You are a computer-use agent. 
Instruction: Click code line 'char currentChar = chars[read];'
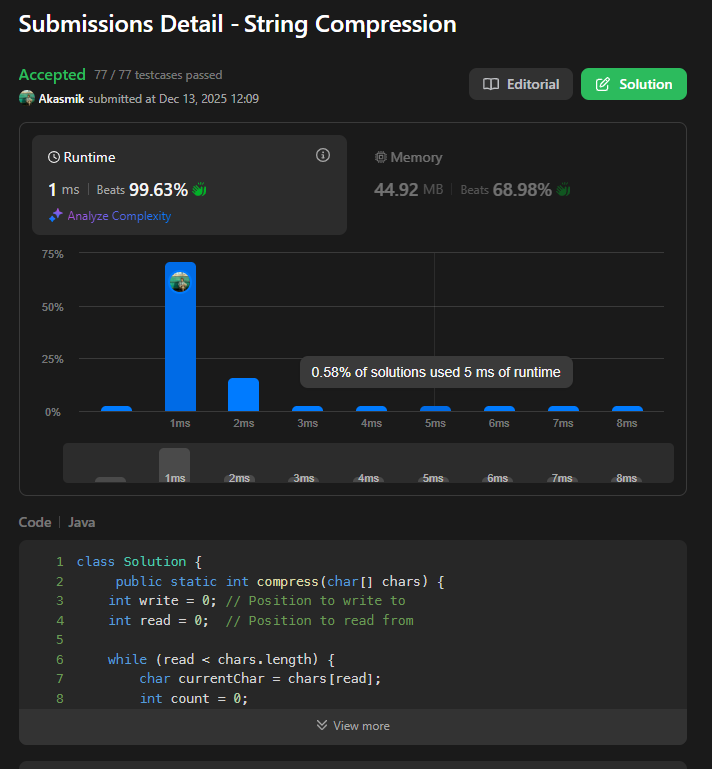[260, 679]
